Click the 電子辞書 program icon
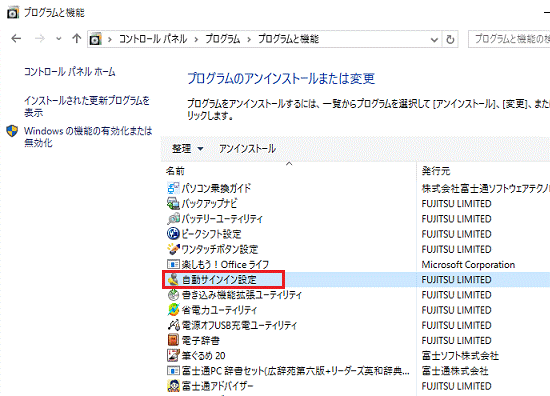Viewport: 550px width, 396px height. tap(173, 340)
